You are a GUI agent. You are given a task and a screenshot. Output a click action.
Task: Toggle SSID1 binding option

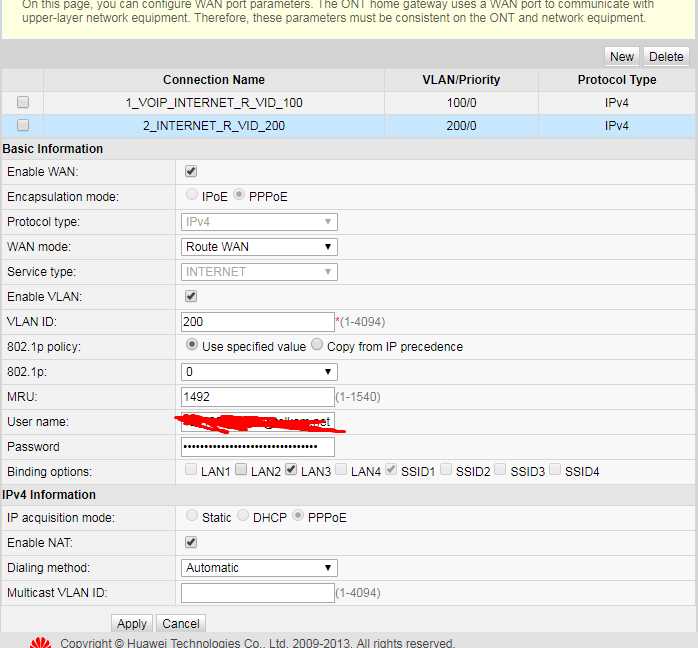(391, 470)
